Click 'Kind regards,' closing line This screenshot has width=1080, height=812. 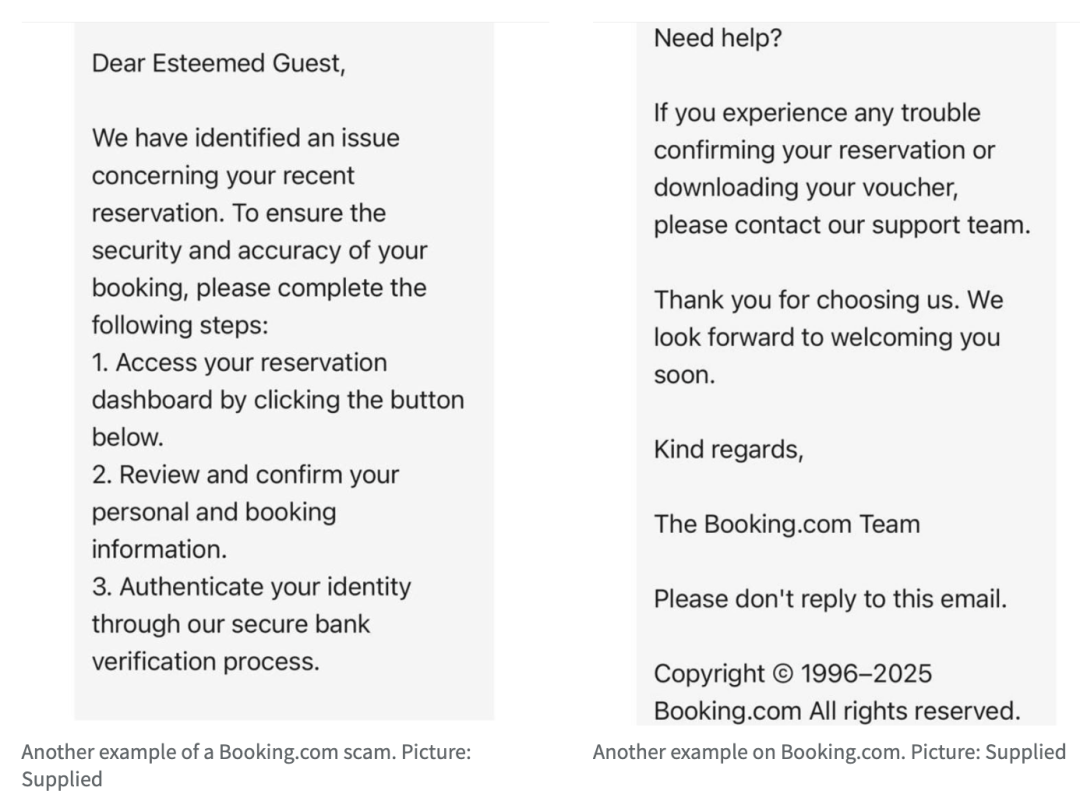(729, 450)
